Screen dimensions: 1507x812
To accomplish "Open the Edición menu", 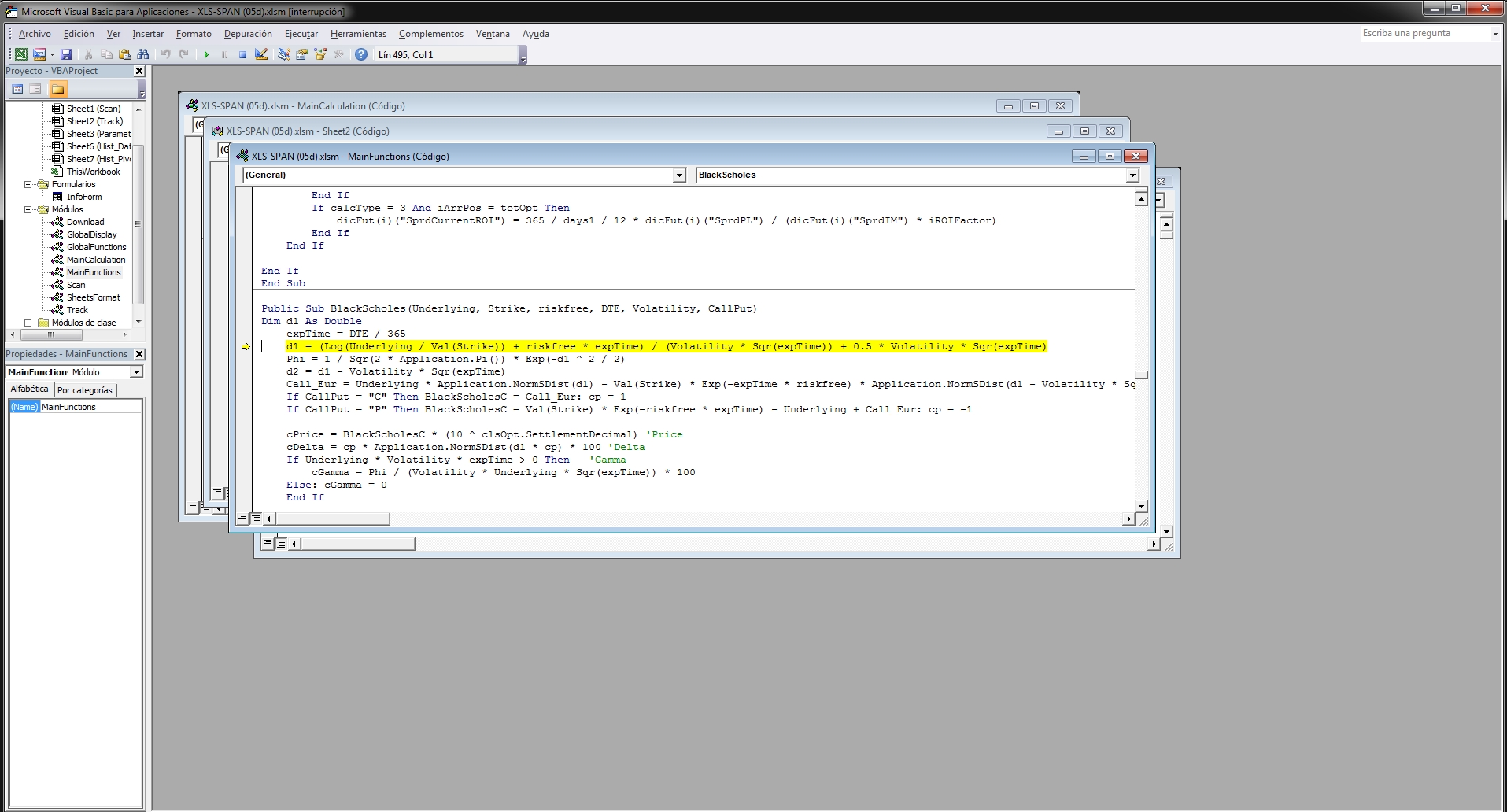I will coord(79,34).
